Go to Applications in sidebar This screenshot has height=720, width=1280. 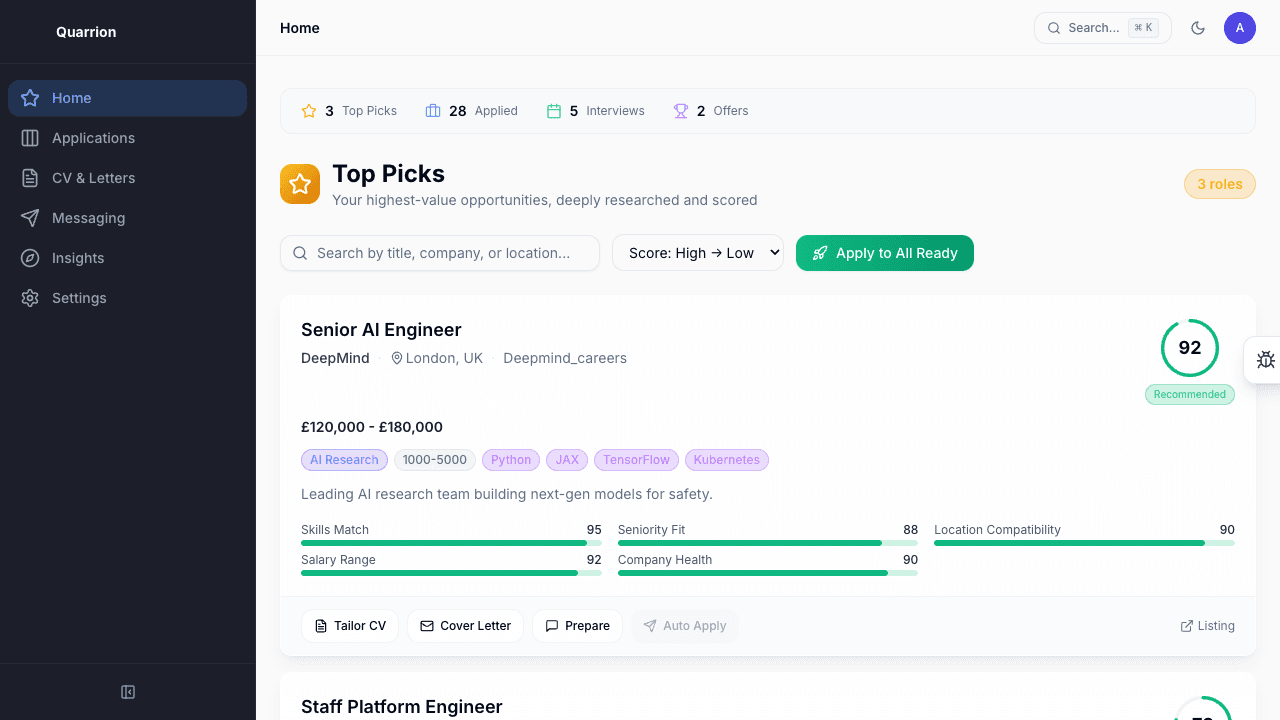(127, 138)
